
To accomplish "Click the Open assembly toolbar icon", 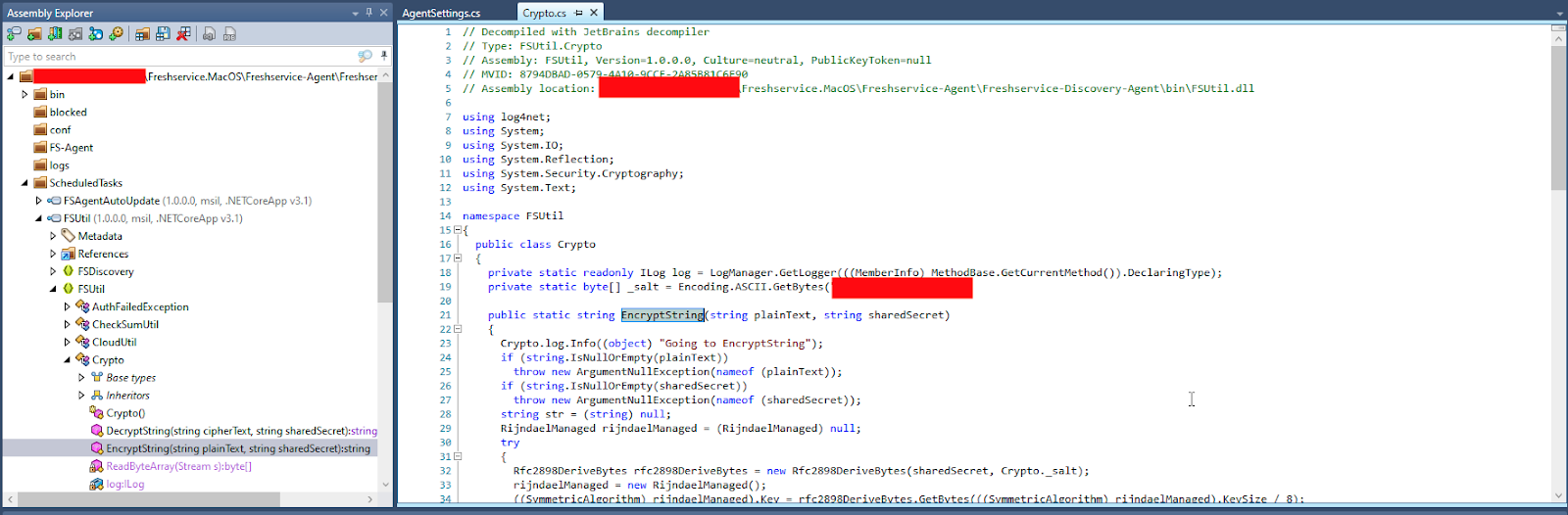I will coord(14,34).
